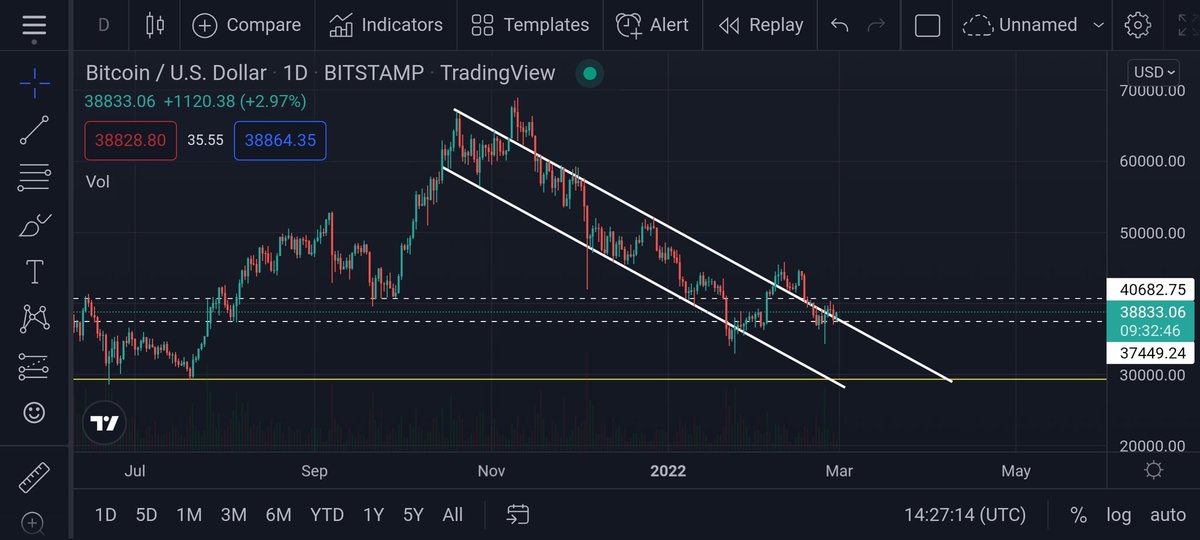Set range to YTD
This screenshot has height=540, width=1200.
click(x=327, y=515)
